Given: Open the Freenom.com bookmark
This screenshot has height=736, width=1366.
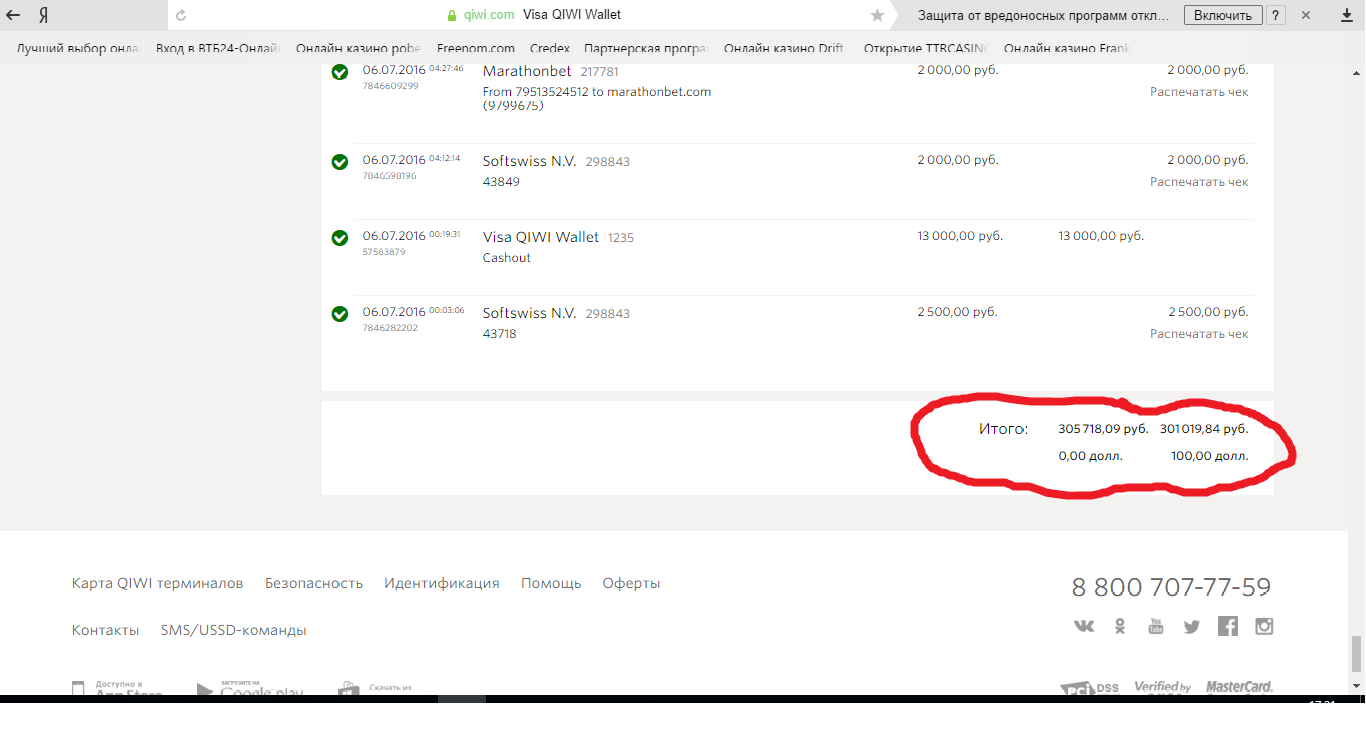Looking at the screenshot, I should [476, 48].
